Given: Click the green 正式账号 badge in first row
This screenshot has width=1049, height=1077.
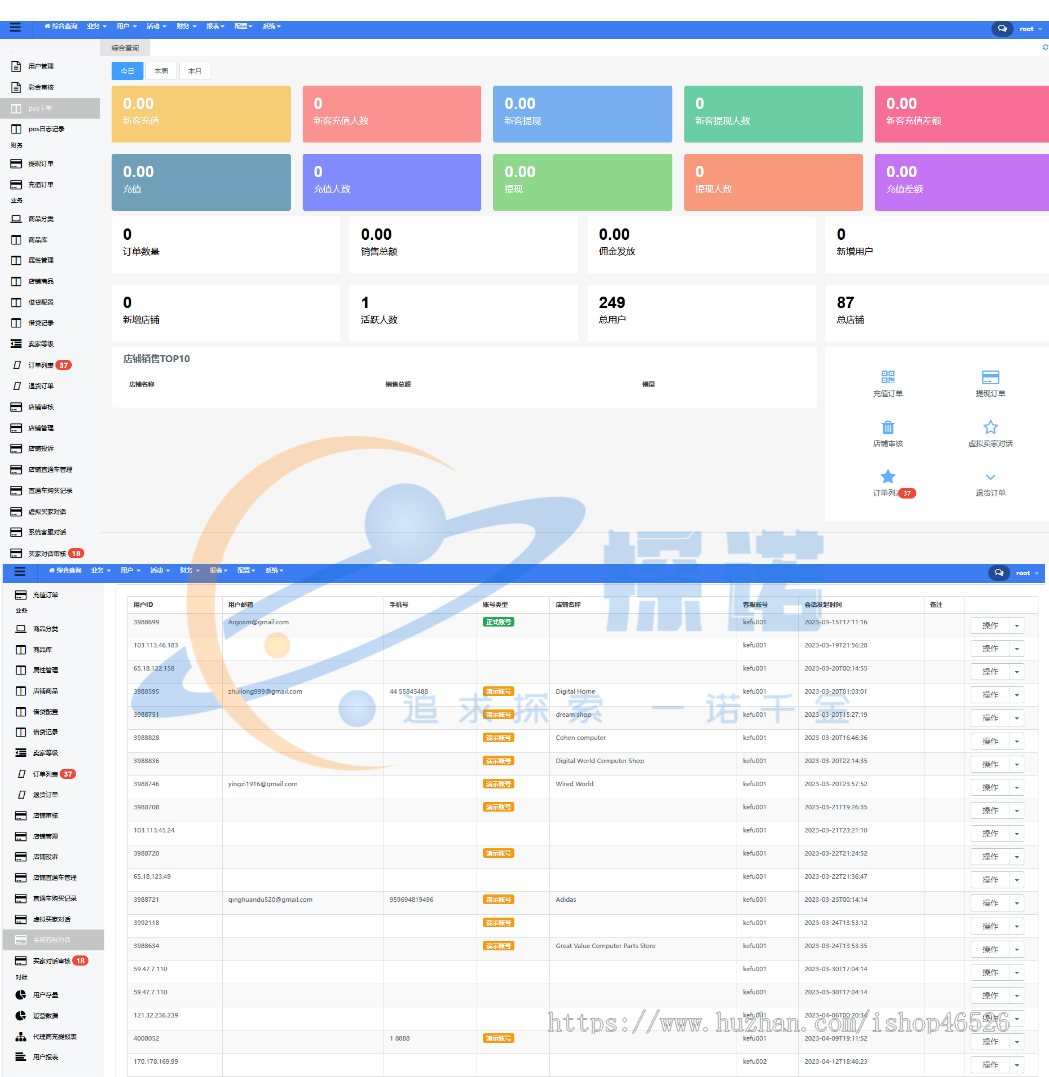Looking at the screenshot, I should click(x=498, y=622).
